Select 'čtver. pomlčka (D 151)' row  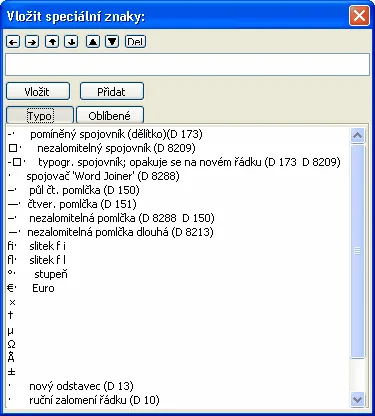pyautogui.click(x=178, y=204)
